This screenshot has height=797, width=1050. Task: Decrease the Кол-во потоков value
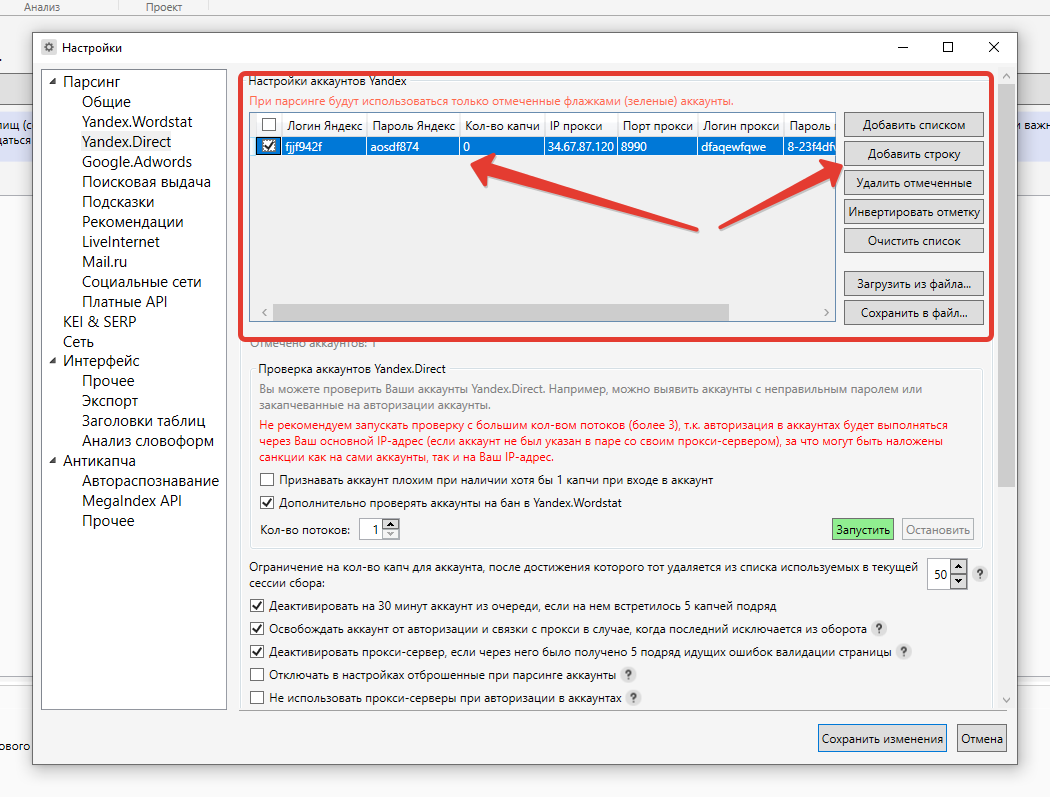391,534
